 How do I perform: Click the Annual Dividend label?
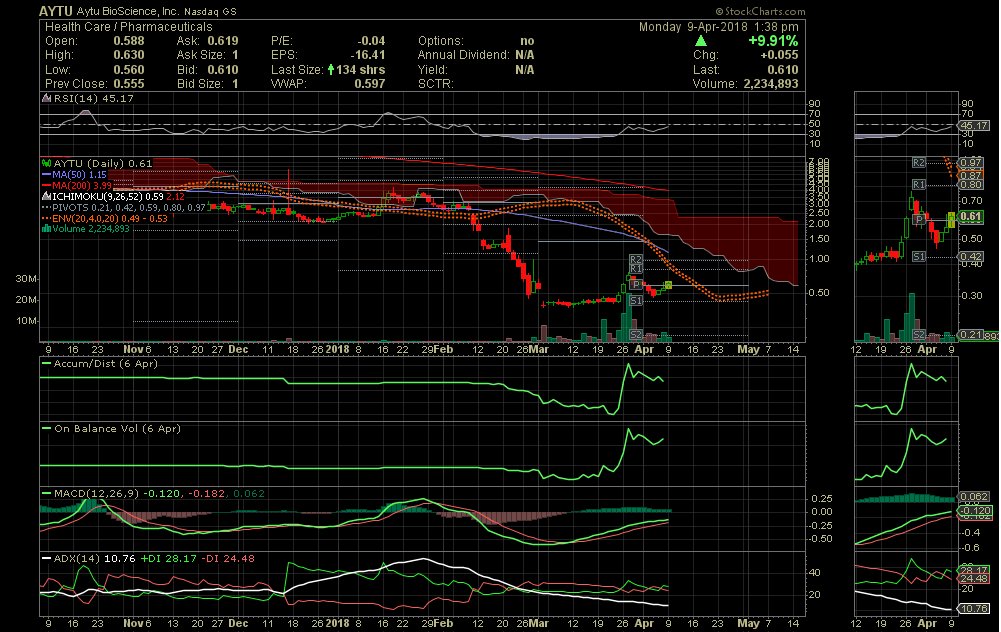point(463,55)
